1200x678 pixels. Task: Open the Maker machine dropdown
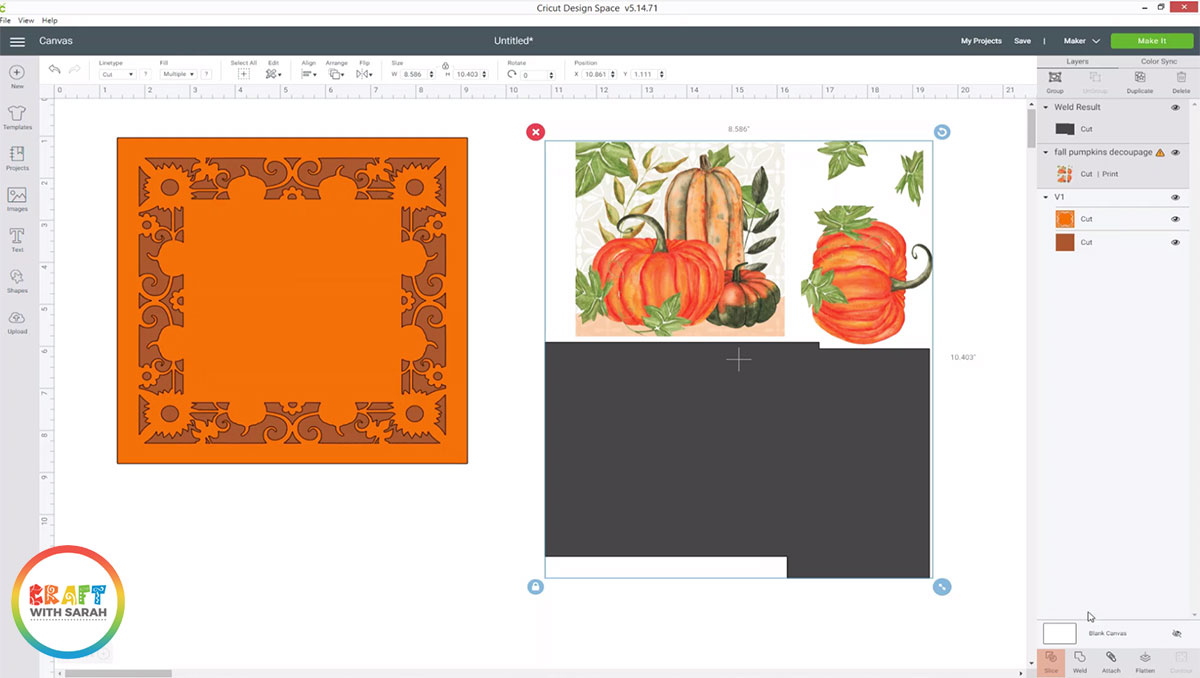point(1082,41)
